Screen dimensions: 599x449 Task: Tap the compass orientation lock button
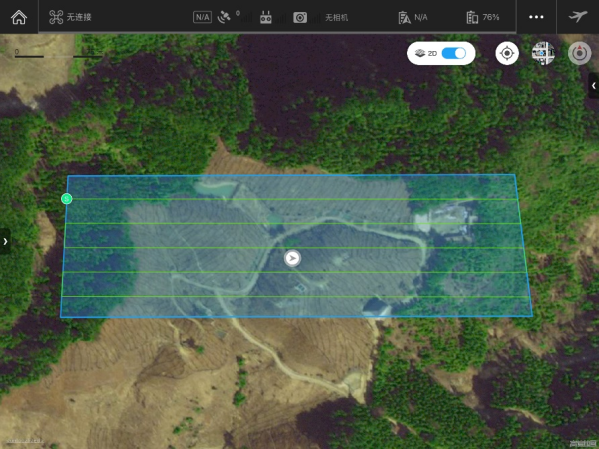580,53
